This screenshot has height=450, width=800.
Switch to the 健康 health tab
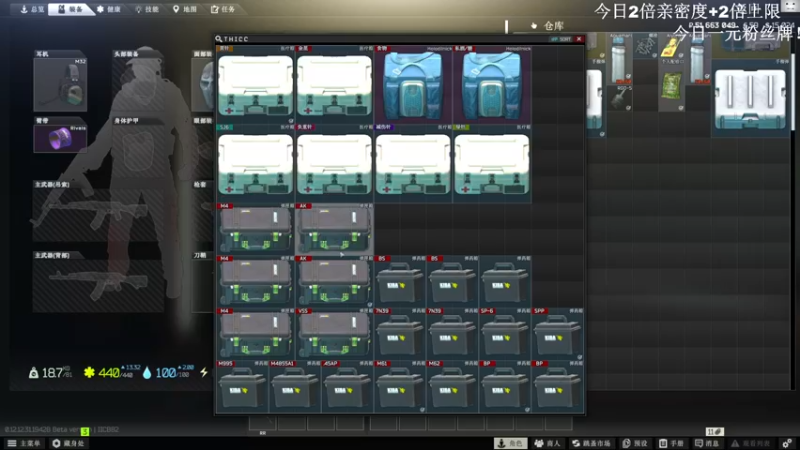(109, 9)
